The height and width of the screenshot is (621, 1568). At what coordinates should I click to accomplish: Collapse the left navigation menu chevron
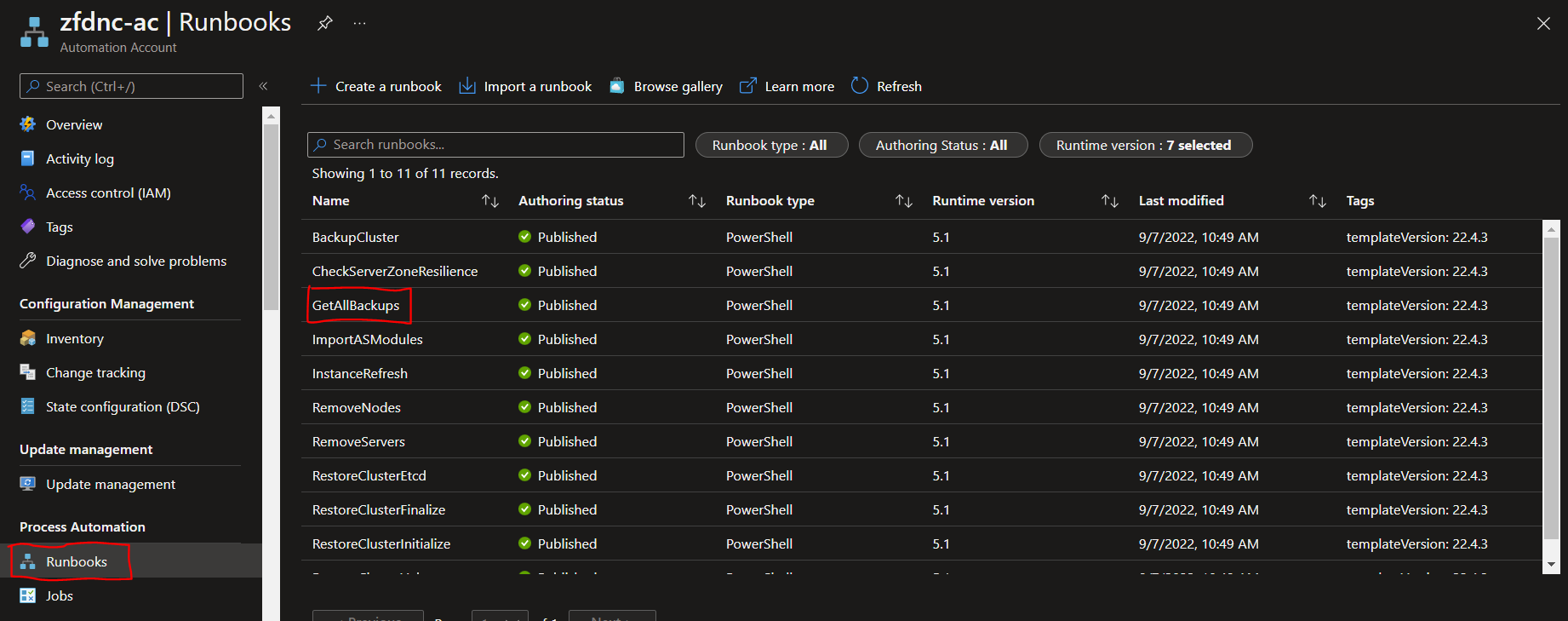264,86
